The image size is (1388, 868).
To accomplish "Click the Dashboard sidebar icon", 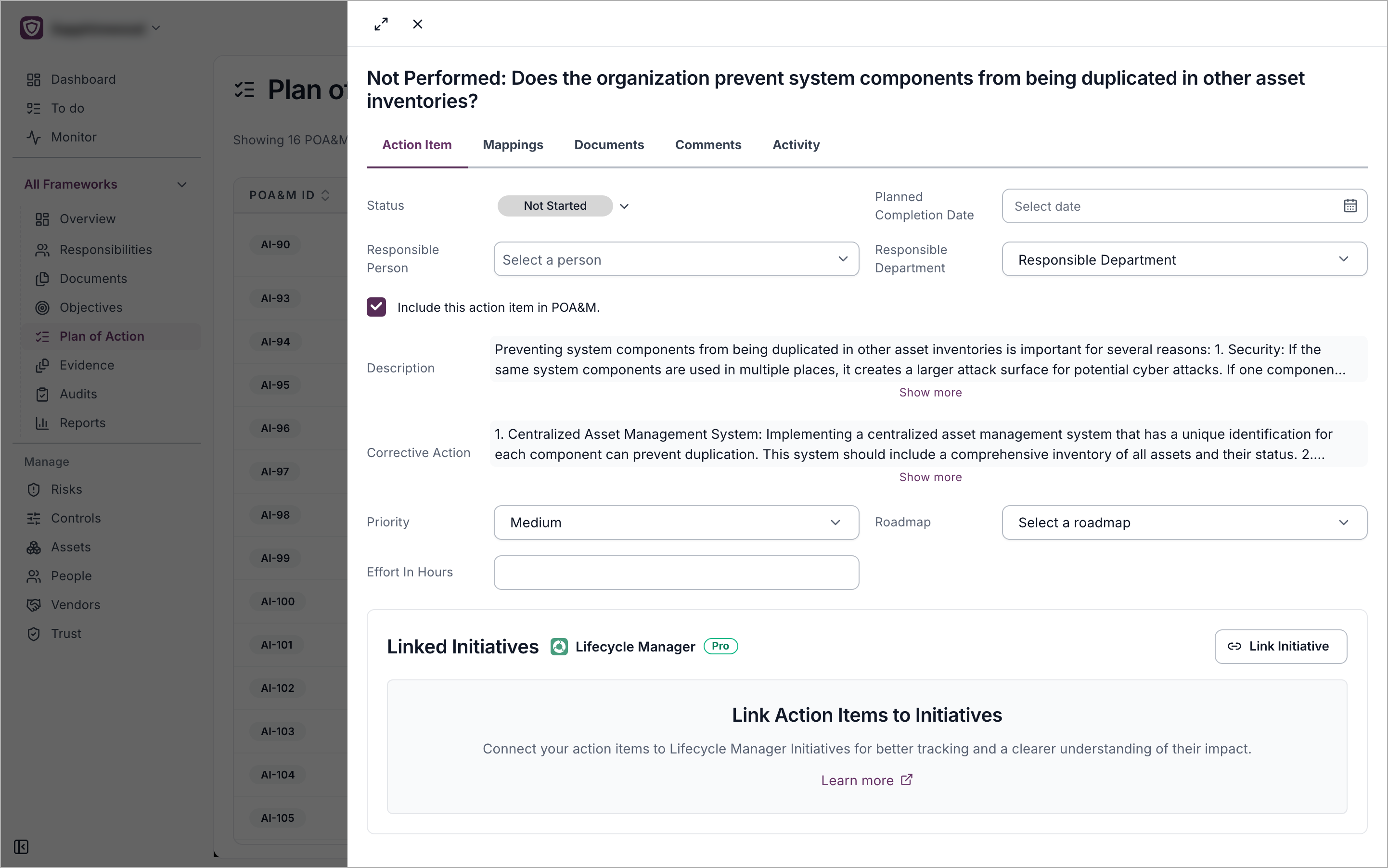I will (34, 79).
